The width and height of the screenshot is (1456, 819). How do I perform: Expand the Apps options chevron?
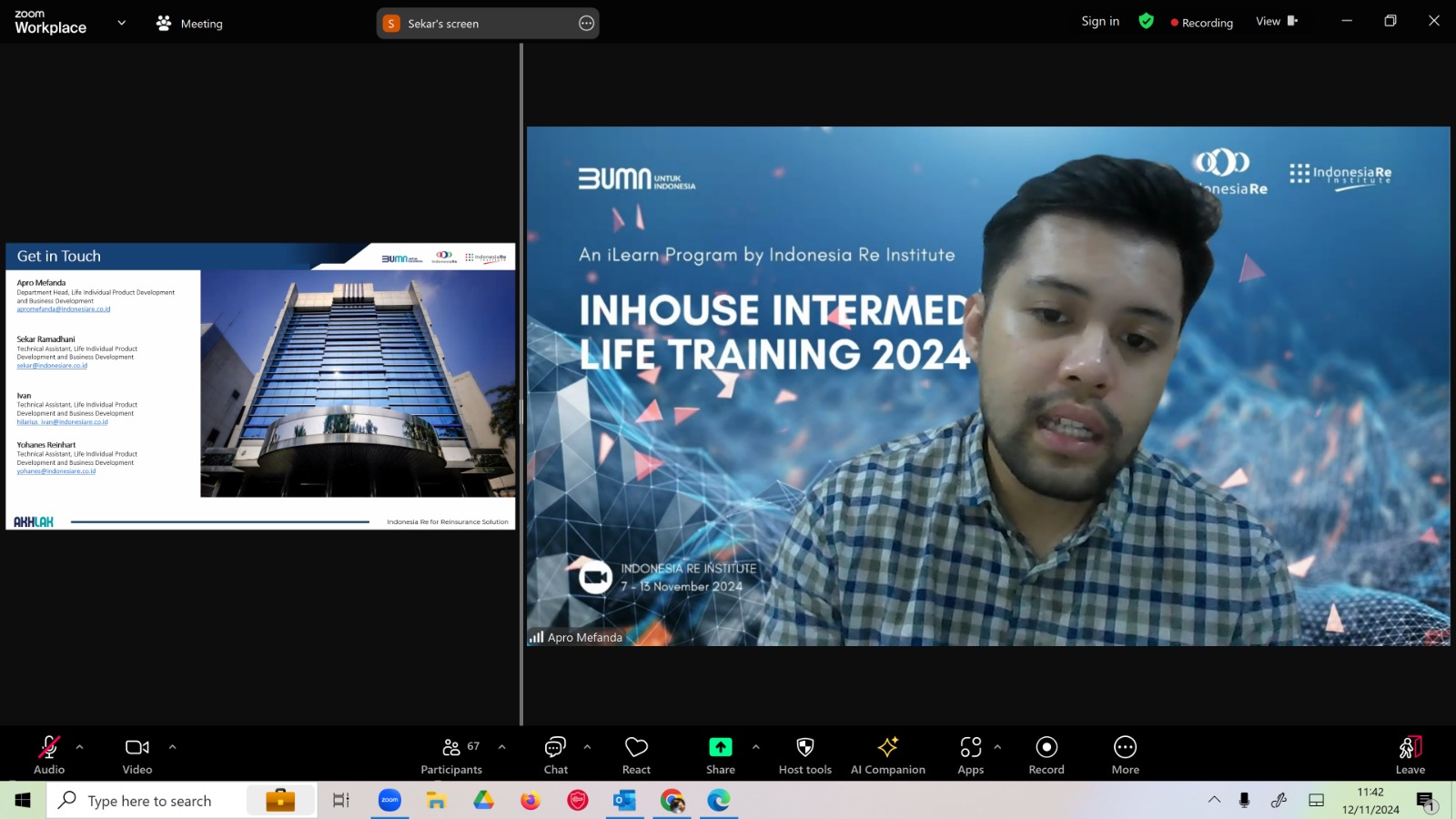click(x=997, y=747)
